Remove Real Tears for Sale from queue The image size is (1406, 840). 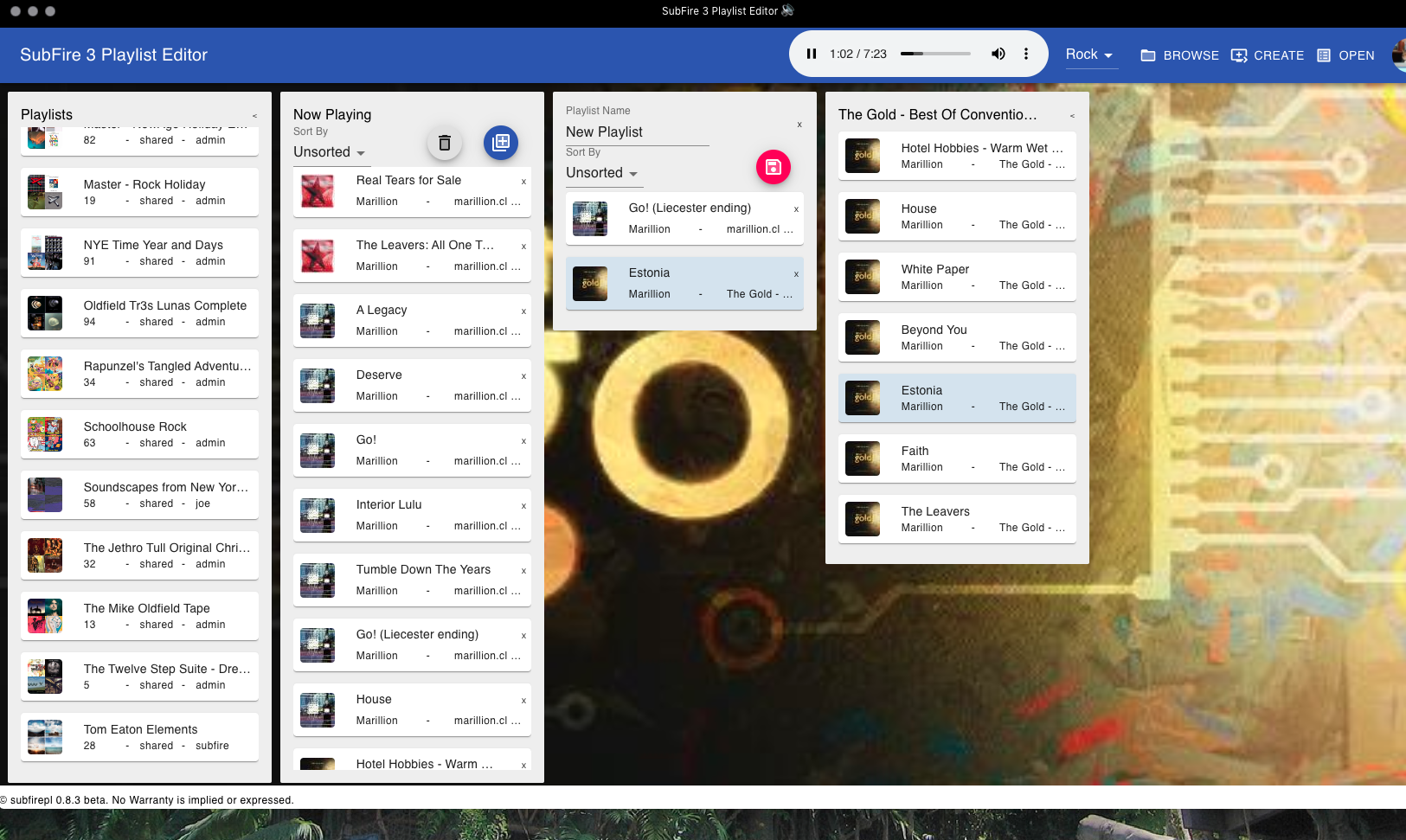(x=523, y=182)
